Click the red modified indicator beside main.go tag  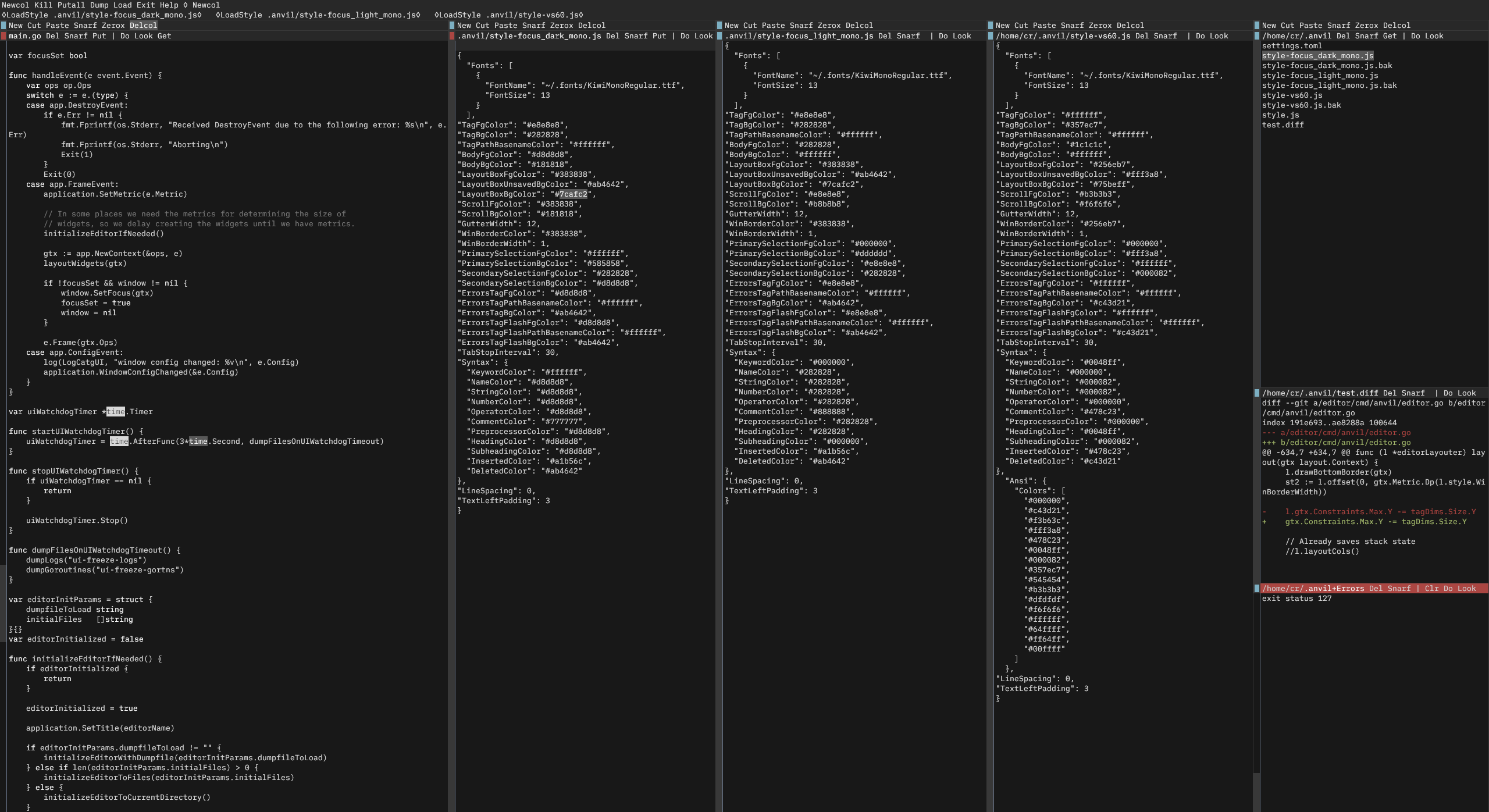tap(3, 35)
